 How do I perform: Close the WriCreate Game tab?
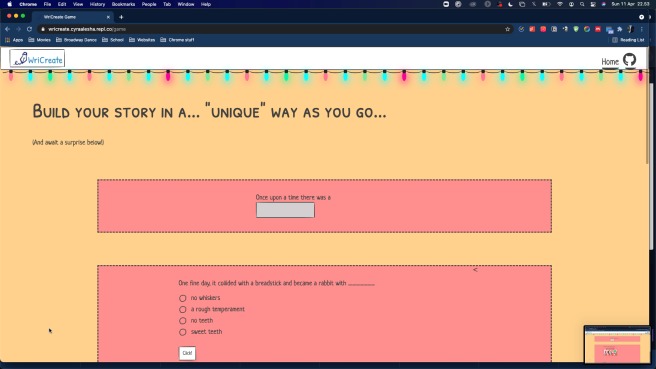108,17
